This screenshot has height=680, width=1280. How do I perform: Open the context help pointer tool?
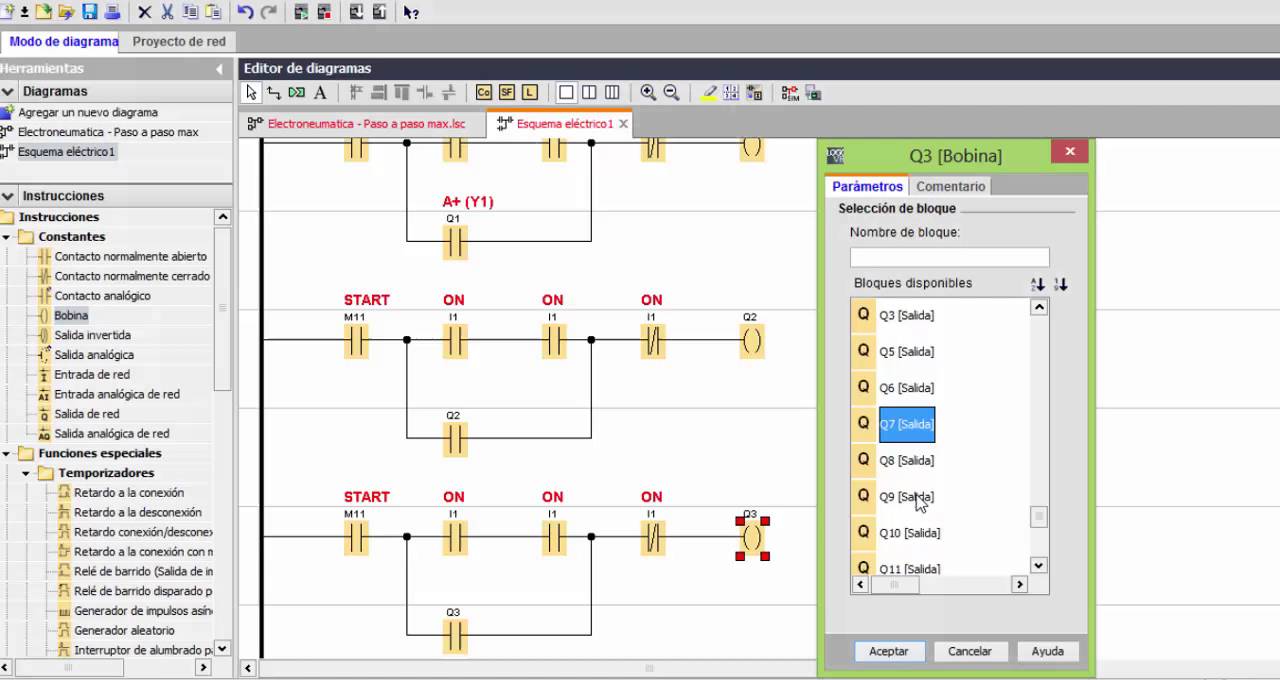pyautogui.click(x=411, y=12)
